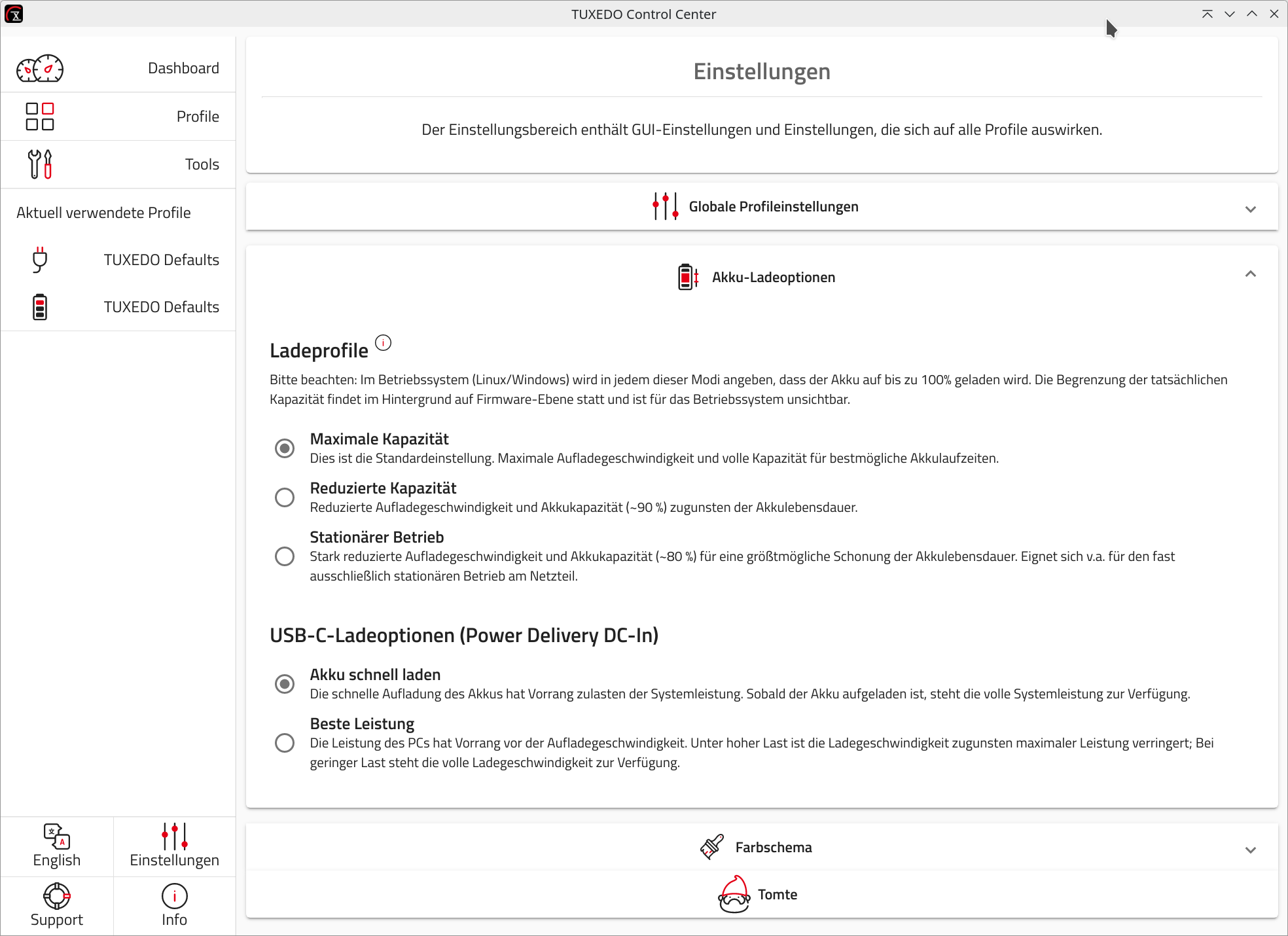Click the Globale Profileinstellungen sliders icon
1288x936 pixels.
pos(666,206)
